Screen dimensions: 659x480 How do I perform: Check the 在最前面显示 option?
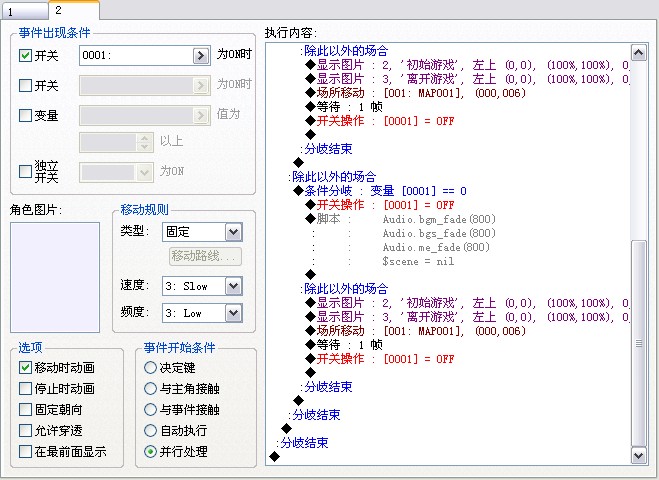pyautogui.click(x=25, y=451)
